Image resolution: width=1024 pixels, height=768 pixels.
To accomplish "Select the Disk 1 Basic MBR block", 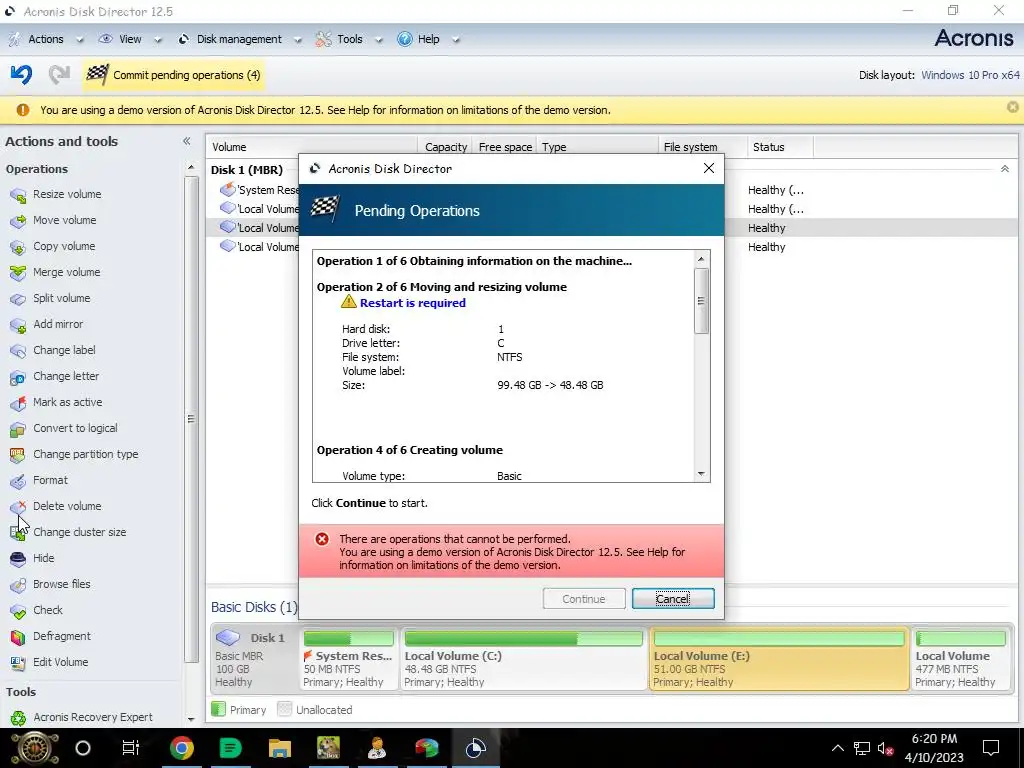I will [x=255, y=658].
